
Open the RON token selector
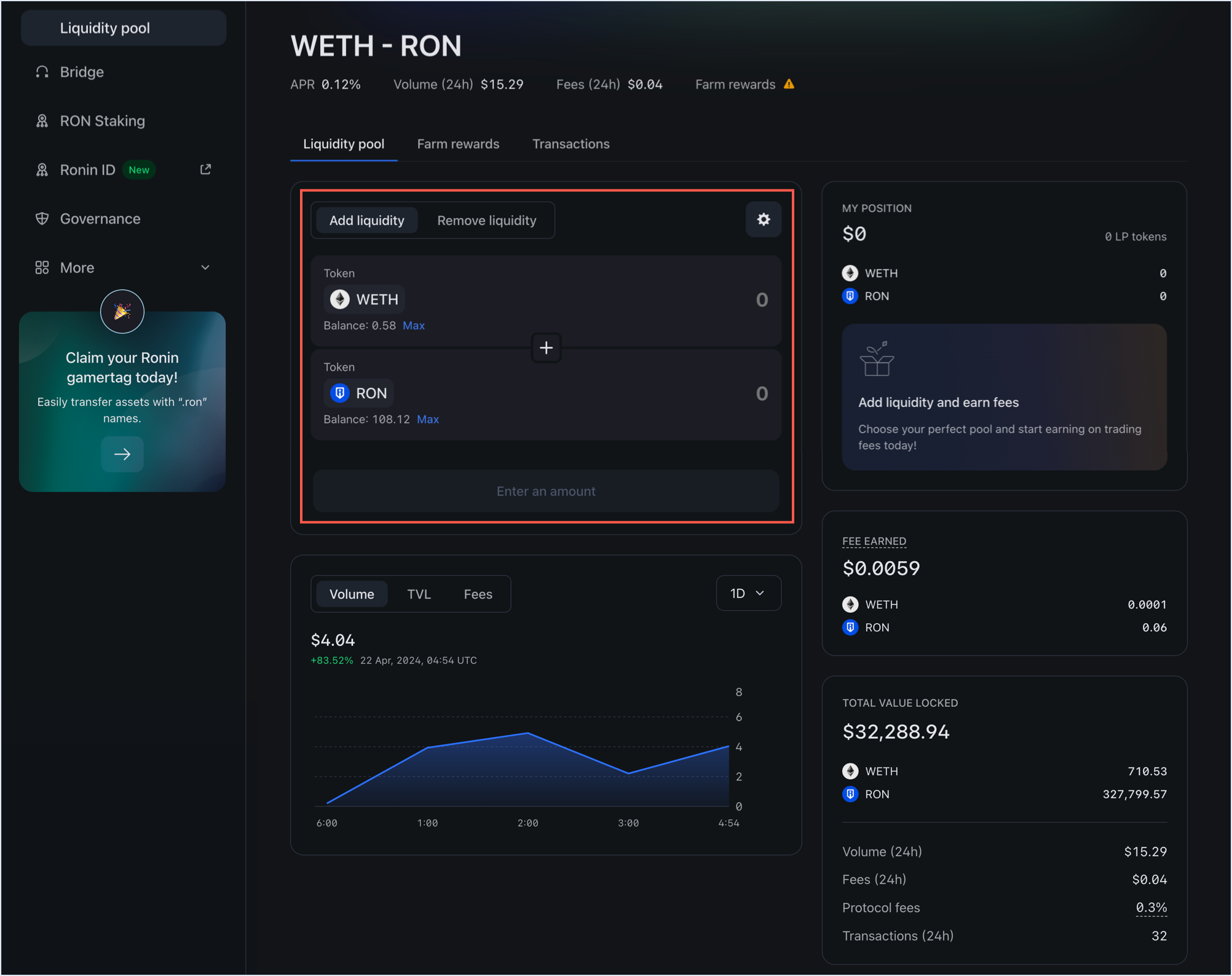pyautogui.click(x=358, y=393)
